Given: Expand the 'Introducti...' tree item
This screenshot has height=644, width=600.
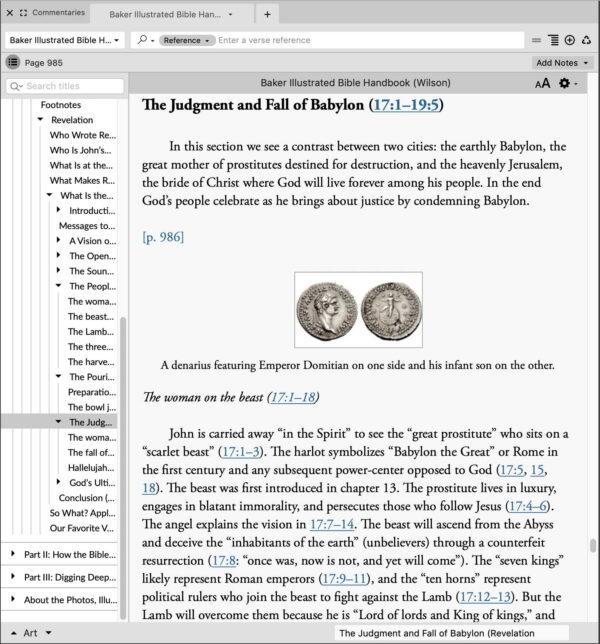Looking at the screenshot, I should pos(58,210).
